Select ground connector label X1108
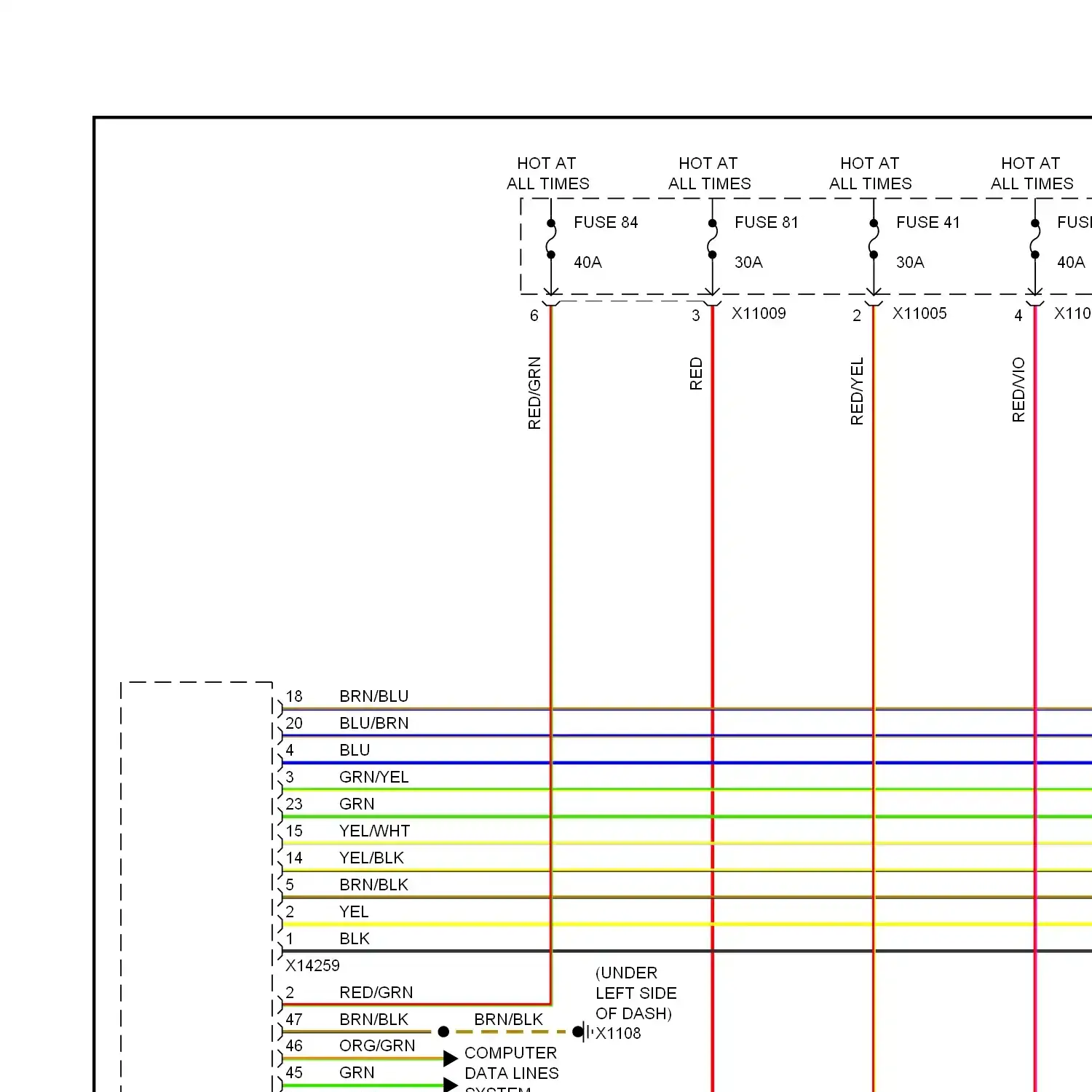Viewport: 1092px width, 1092px height. point(618,1033)
